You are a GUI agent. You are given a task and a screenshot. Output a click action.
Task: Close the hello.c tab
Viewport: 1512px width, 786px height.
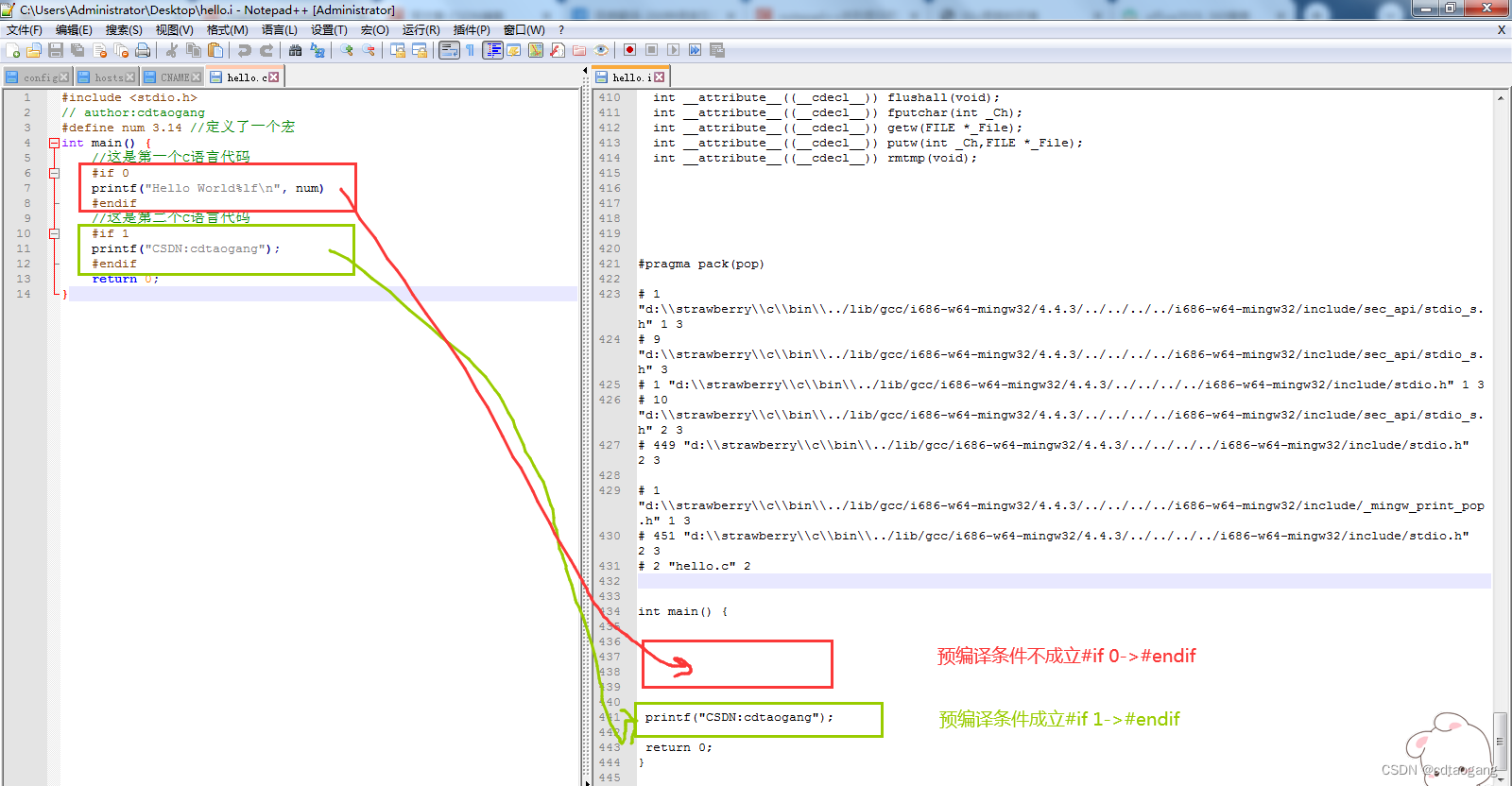(274, 77)
